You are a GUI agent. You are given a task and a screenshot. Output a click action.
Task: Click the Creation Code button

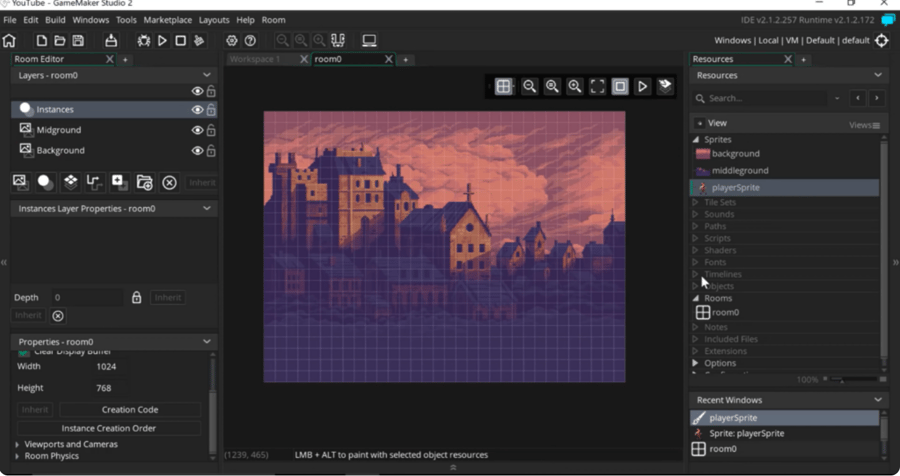coord(129,410)
